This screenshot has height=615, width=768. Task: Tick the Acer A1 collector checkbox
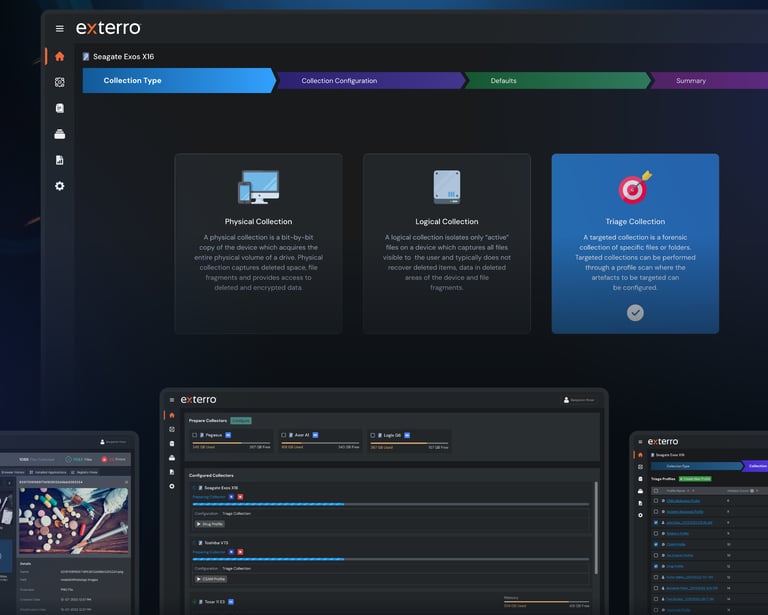(x=284, y=435)
